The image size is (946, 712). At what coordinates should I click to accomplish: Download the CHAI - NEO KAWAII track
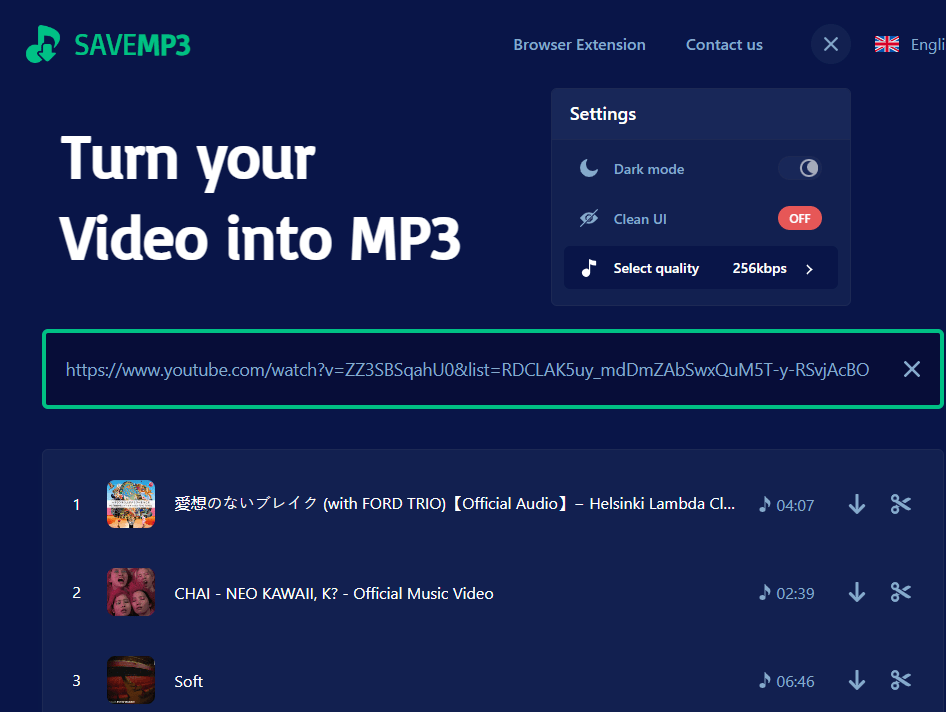[x=856, y=593]
